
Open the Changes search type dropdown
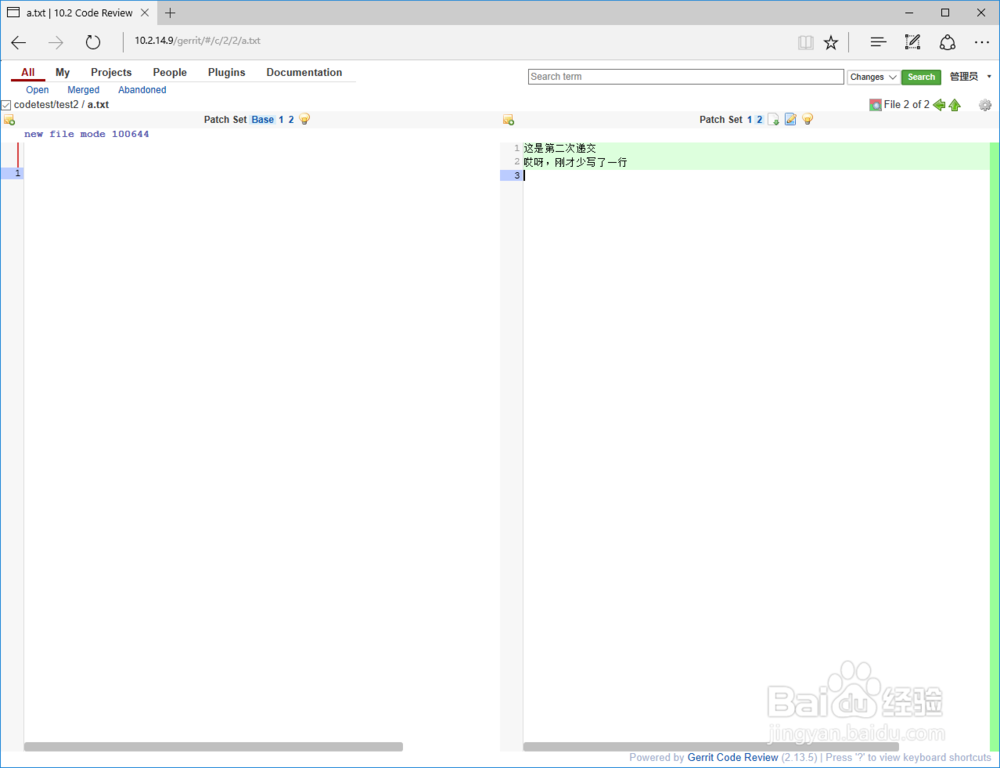[873, 77]
